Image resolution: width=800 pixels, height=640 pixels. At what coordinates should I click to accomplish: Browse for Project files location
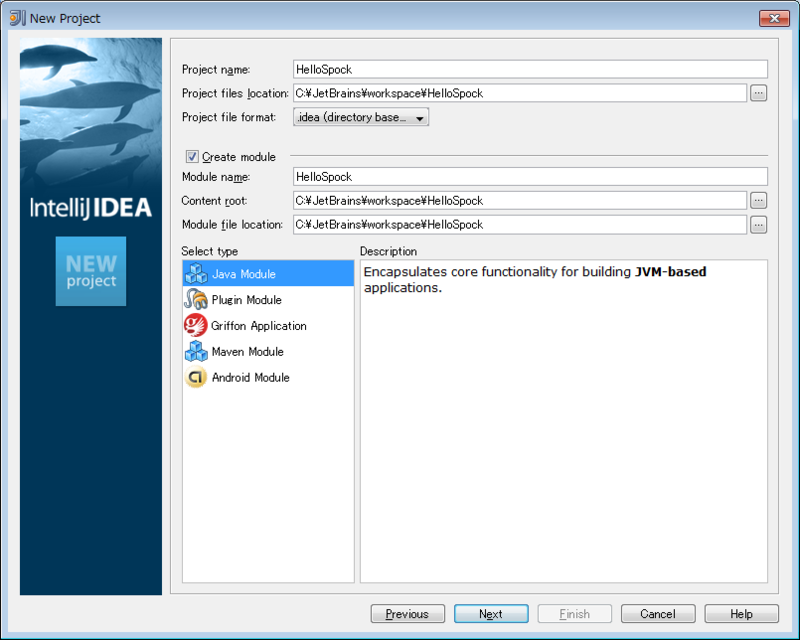tap(759, 93)
